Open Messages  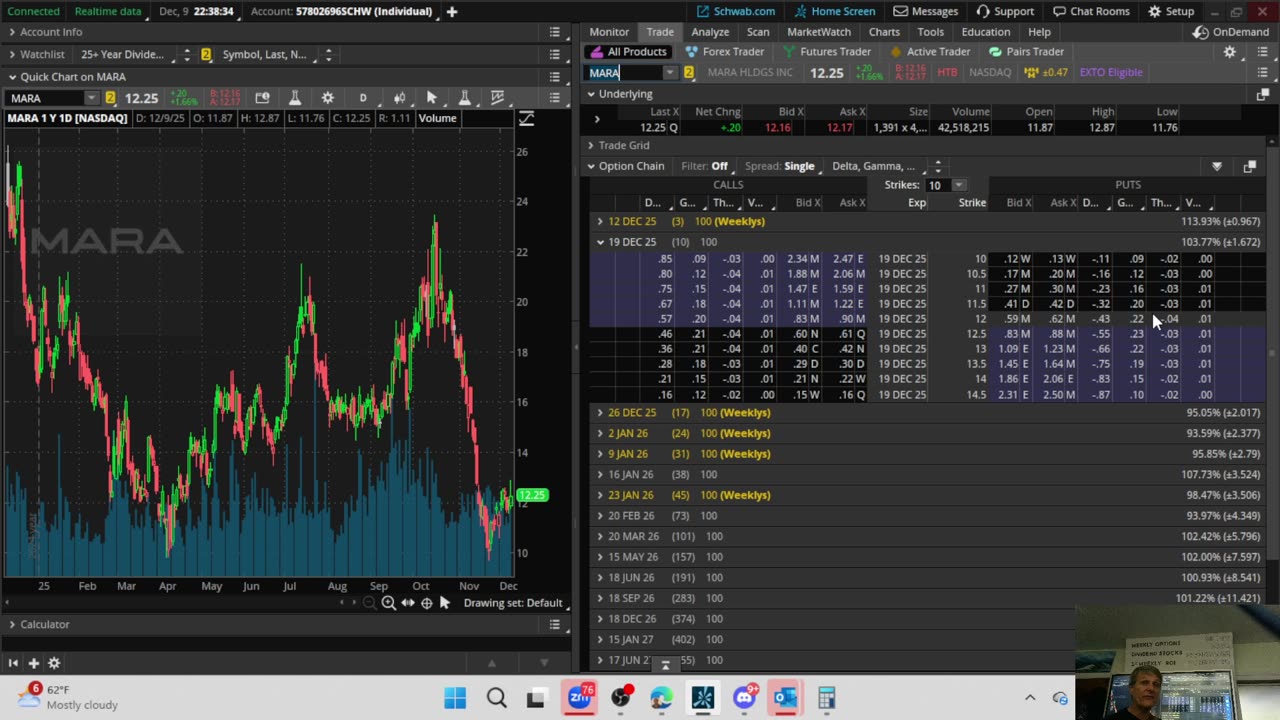click(x=926, y=11)
